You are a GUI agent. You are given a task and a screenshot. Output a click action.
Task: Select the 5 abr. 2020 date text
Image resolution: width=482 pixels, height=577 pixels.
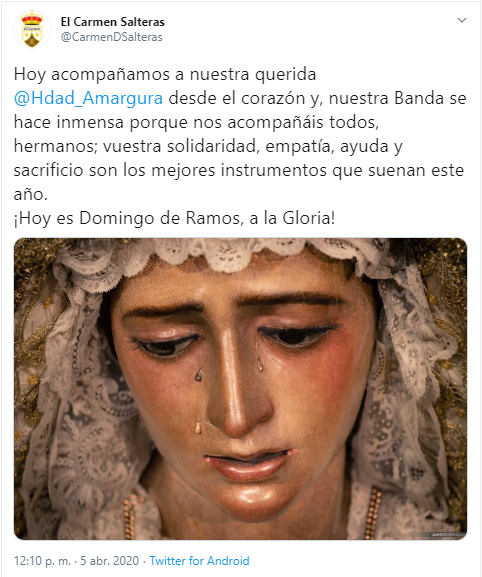[110, 561]
